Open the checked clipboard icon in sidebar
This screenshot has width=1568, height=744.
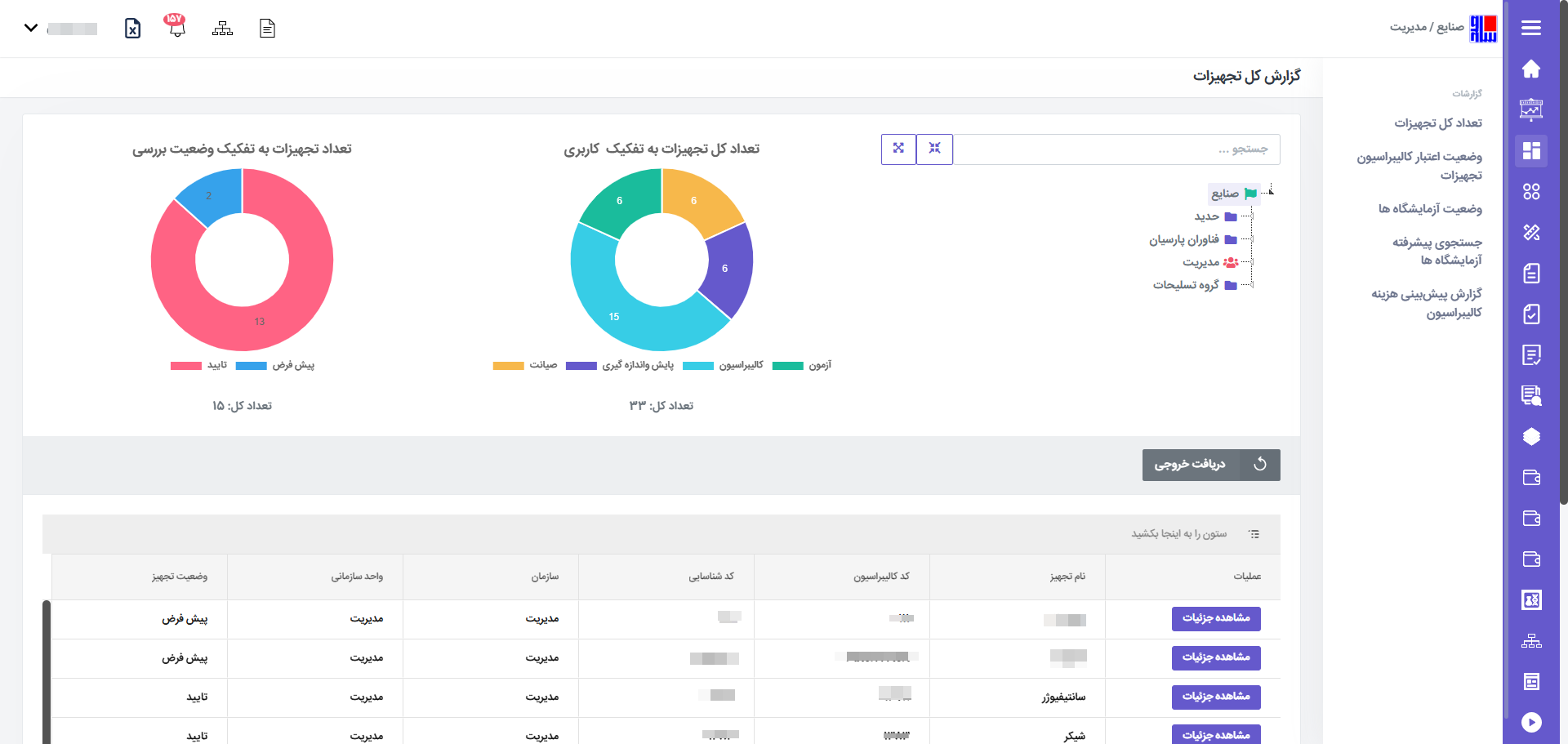click(1531, 314)
